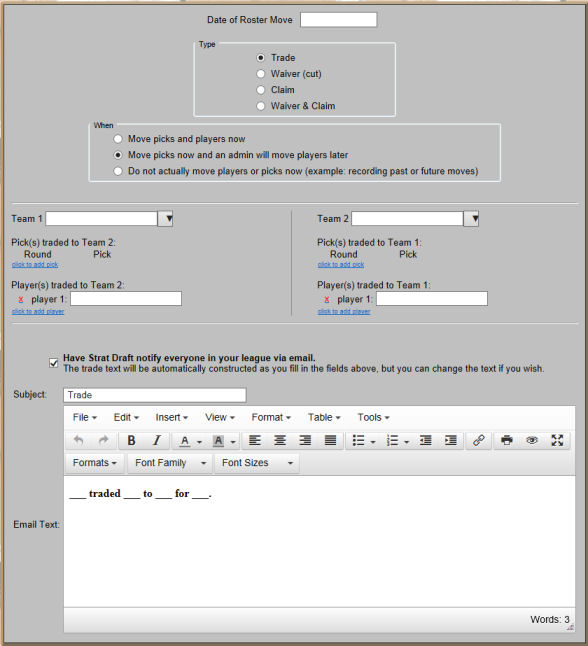Choose admin will move players later option
Viewport: 588px width, 646px height.
(x=118, y=155)
